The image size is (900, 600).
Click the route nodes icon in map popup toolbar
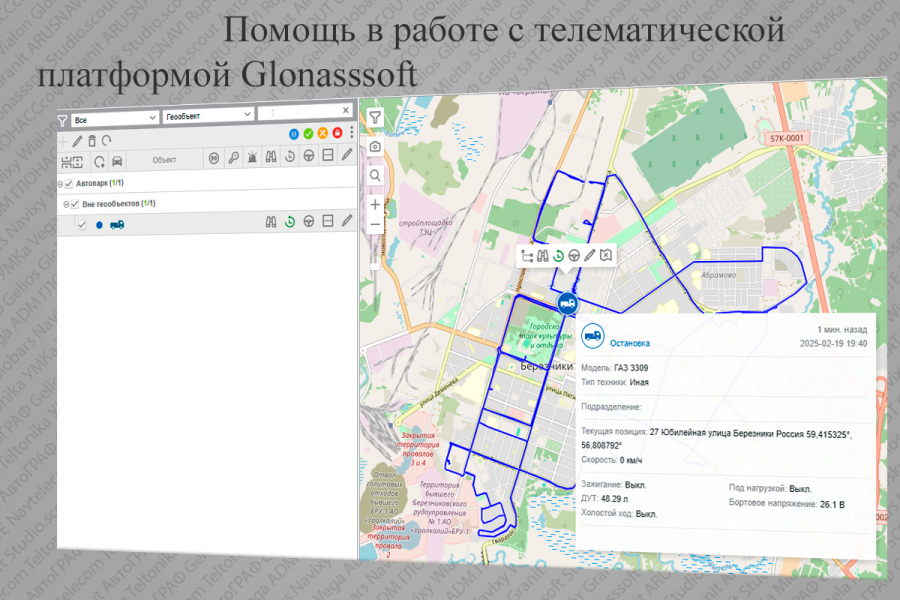pos(527,257)
